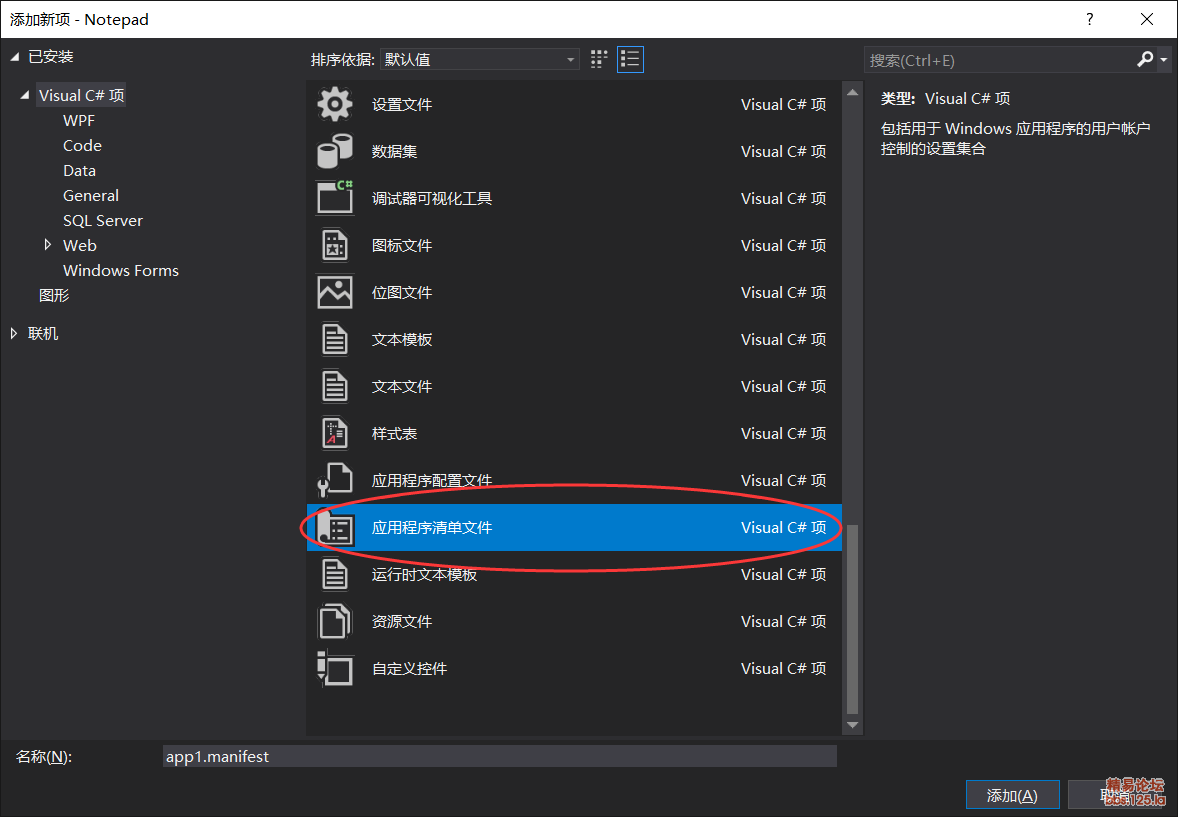The width and height of the screenshot is (1178, 817).
Task: Click Visual C# 项 type in 自定义控件 row
Action: tap(784, 668)
